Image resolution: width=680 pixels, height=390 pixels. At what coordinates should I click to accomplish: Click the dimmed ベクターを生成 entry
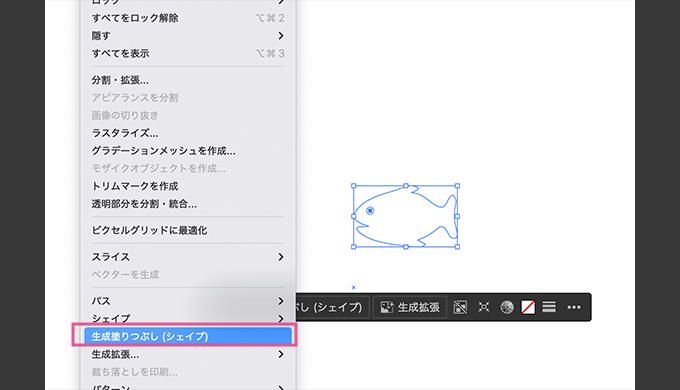(188, 275)
